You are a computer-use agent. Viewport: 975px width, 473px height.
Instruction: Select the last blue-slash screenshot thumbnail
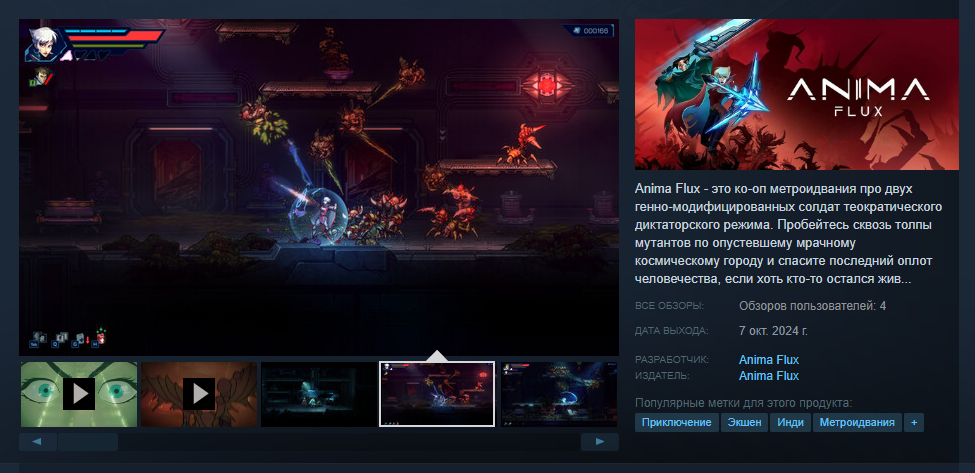point(560,394)
